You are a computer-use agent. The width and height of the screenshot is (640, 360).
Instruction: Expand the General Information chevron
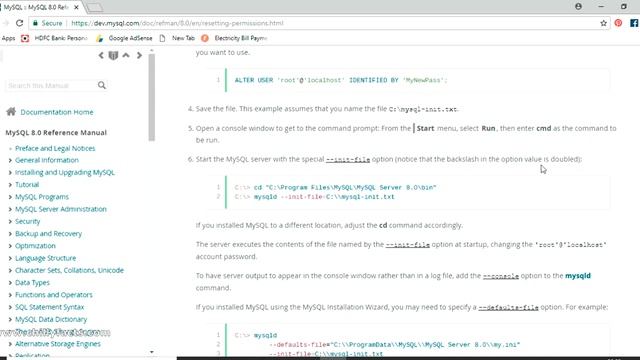[10, 160]
